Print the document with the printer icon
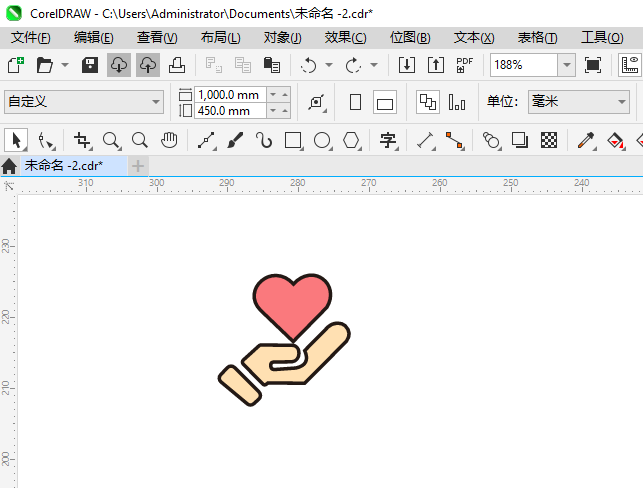This screenshot has width=643, height=488. coord(177,65)
